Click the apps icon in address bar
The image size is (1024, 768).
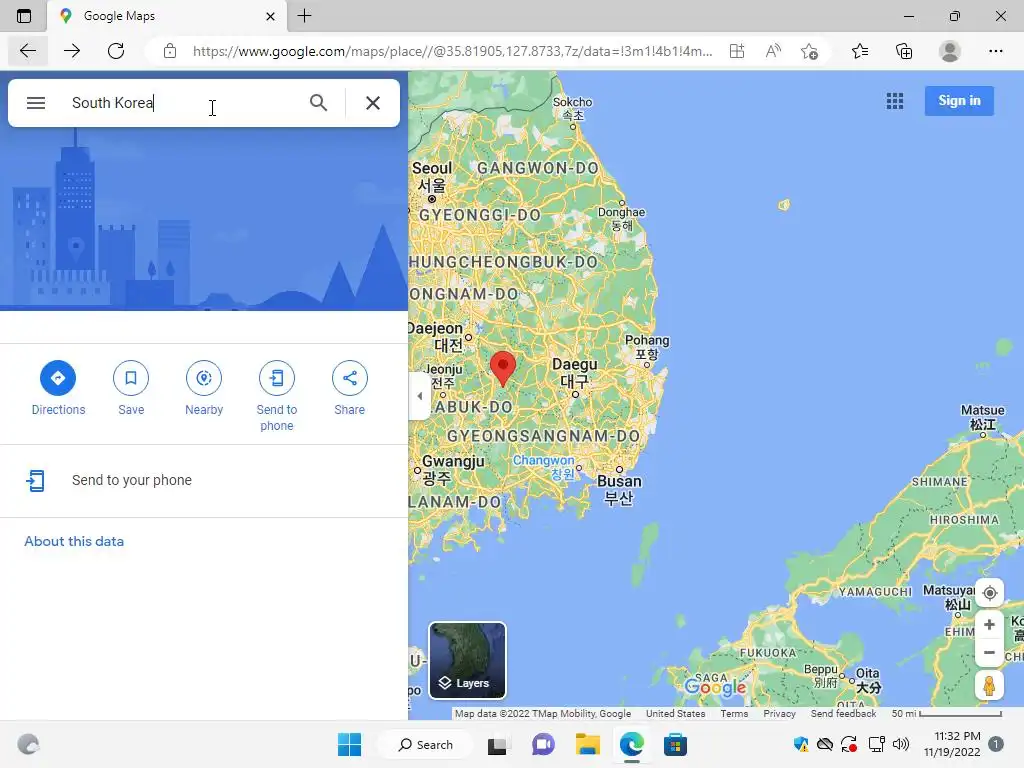[x=737, y=51]
